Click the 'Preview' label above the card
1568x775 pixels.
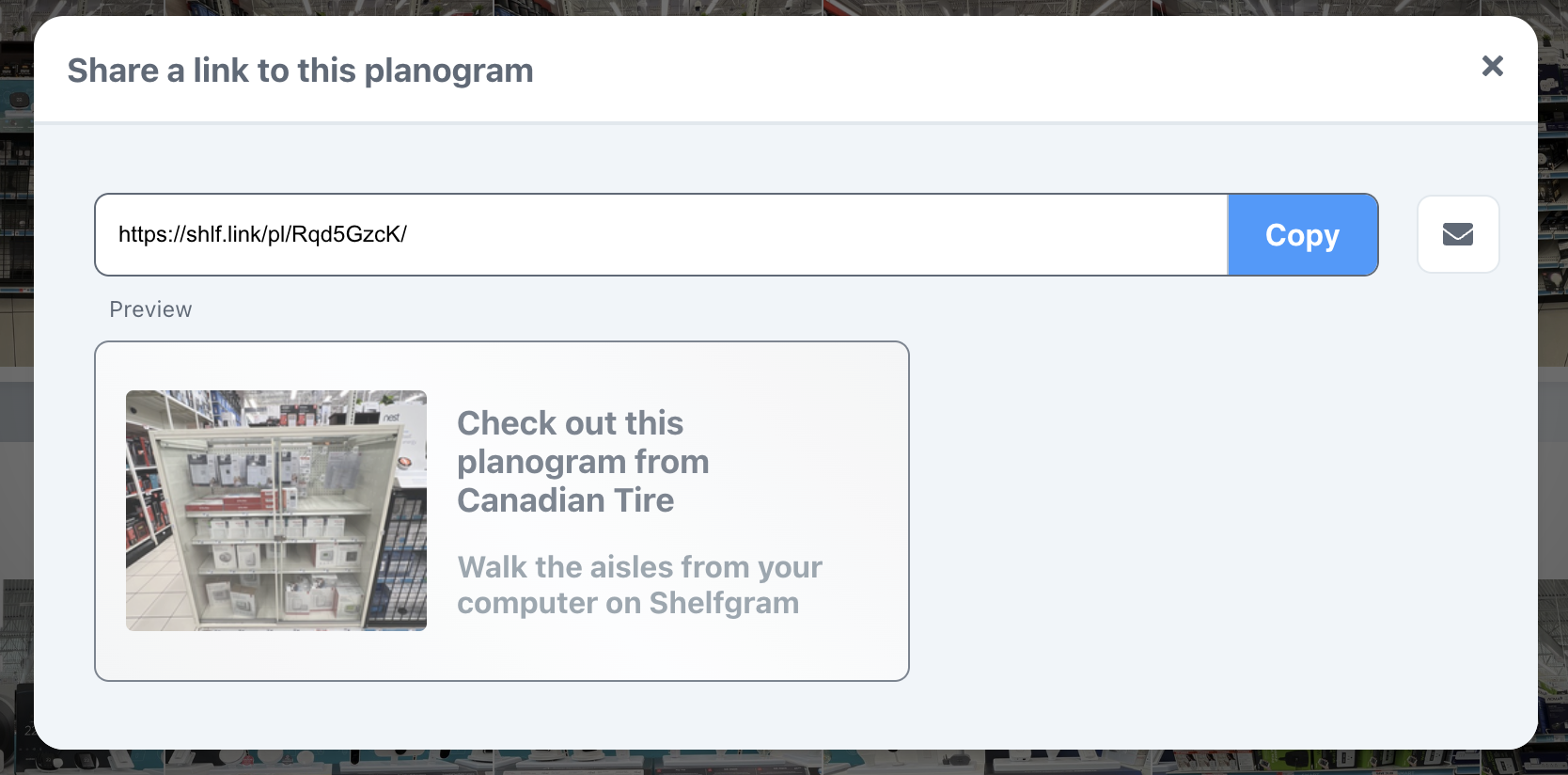pos(150,308)
